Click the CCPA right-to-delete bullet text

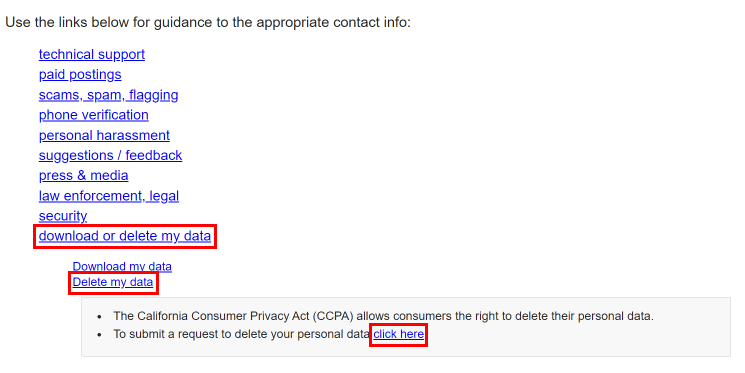383,316
